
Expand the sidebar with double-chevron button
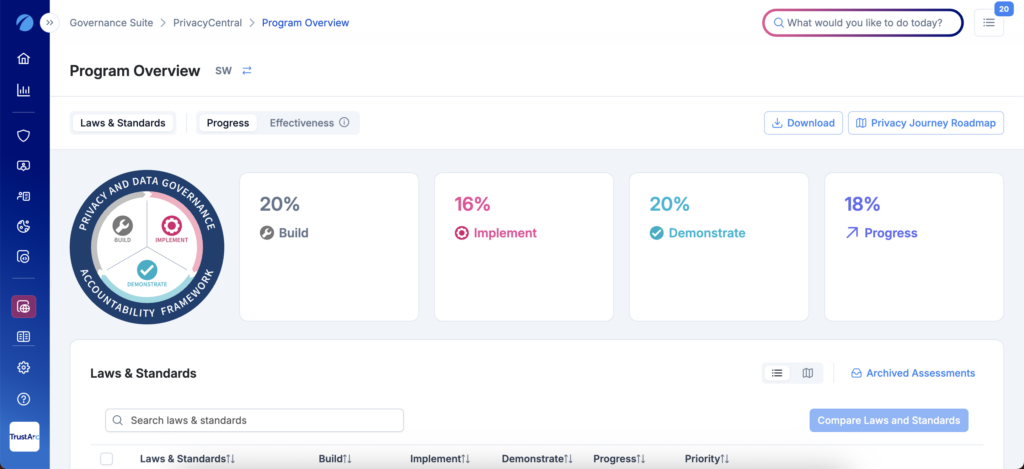(50, 22)
